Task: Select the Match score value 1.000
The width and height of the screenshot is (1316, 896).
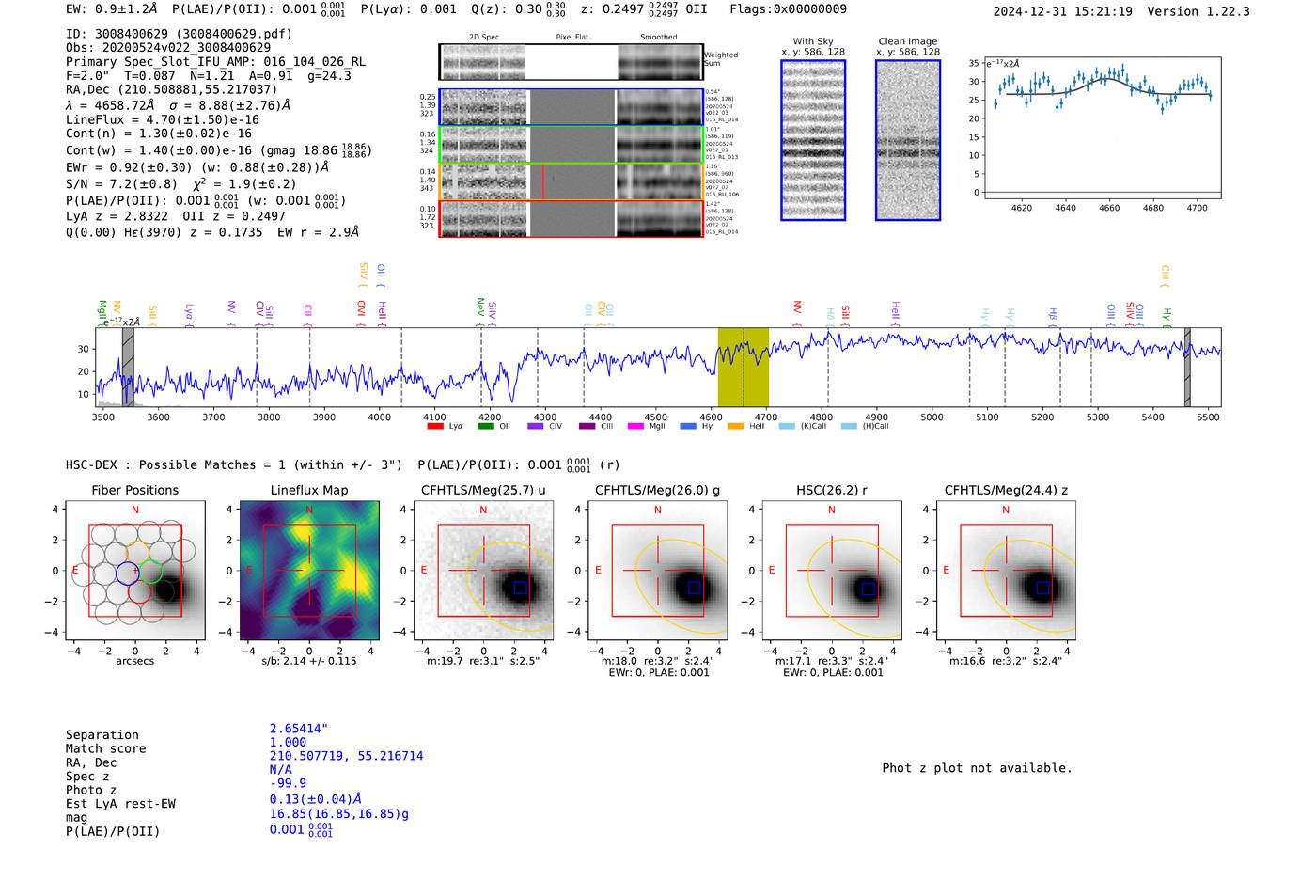Action: (288, 742)
